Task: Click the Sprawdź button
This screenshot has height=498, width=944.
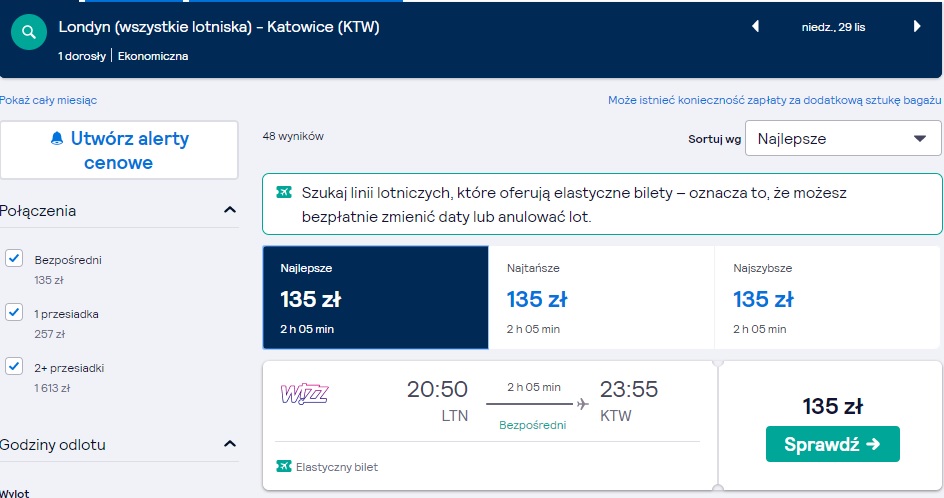Action: coord(833,444)
